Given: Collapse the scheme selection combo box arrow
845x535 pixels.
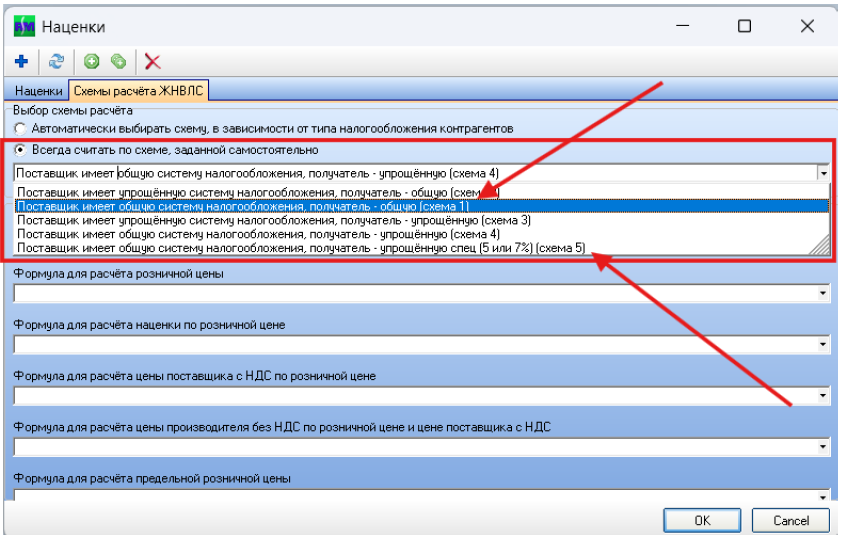Looking at the screenshot, I should pos(823,173).
